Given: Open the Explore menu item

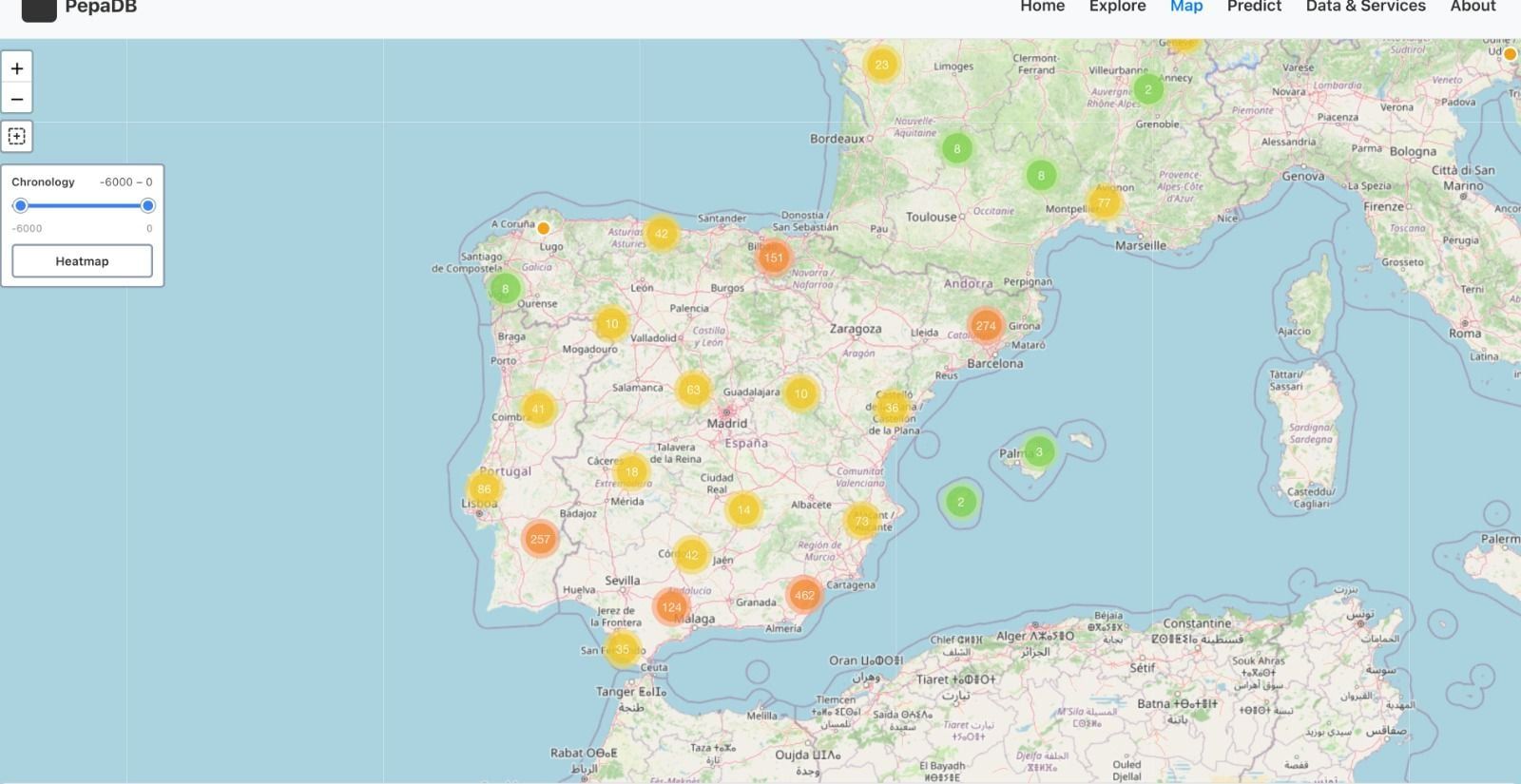Looking at the screenshot, I should [x=1117, y=7].
